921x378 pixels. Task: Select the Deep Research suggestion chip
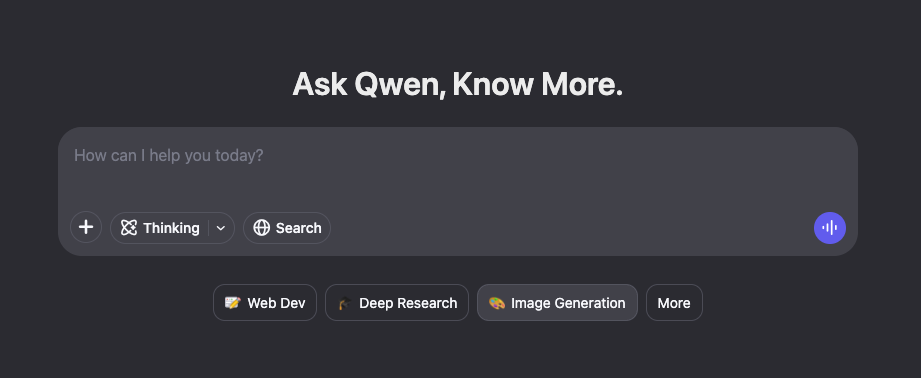397,303
